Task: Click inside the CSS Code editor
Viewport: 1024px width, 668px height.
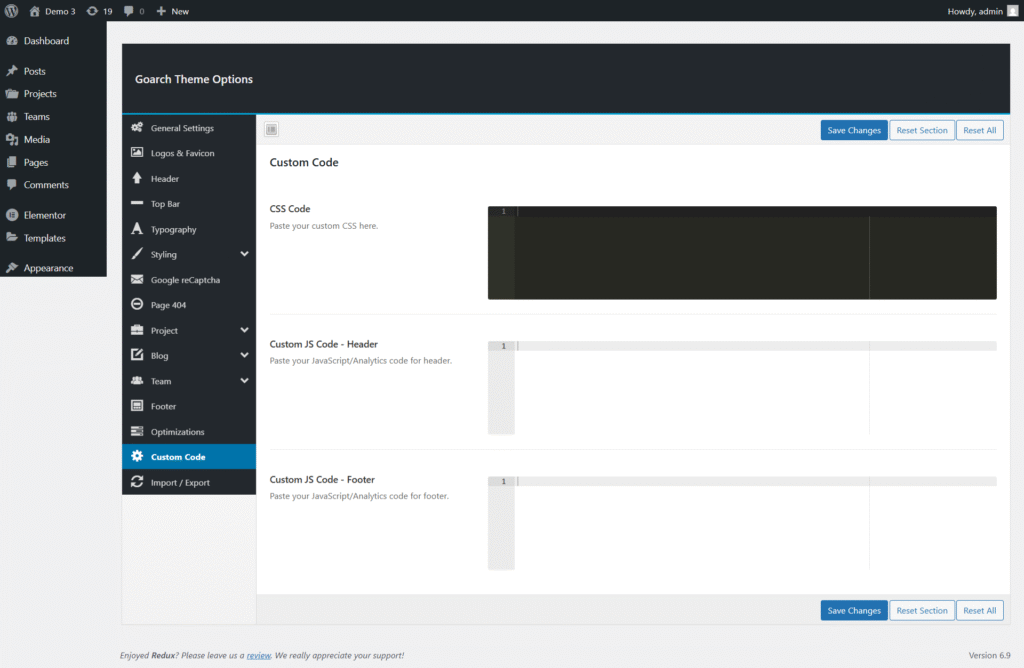Action: [742, 253]
